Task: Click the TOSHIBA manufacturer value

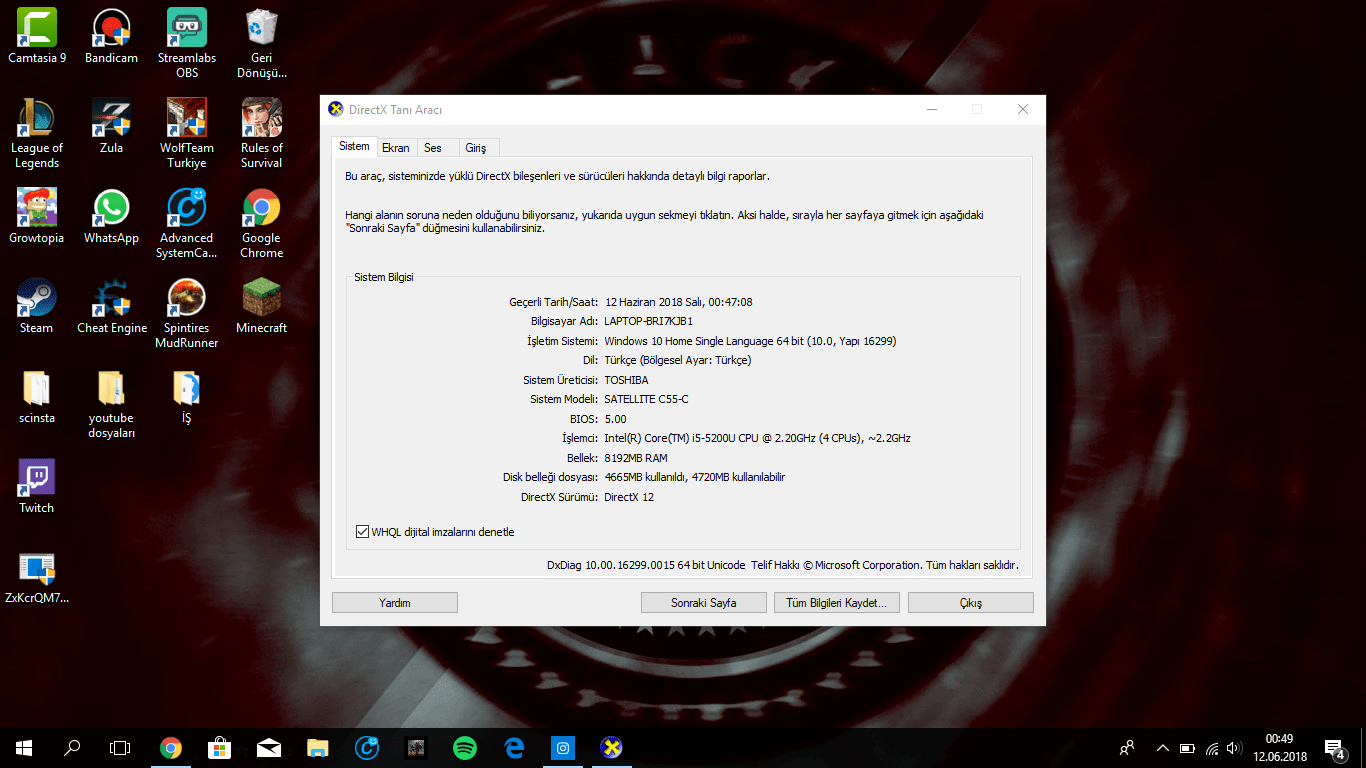Action: tap(627, 380)
